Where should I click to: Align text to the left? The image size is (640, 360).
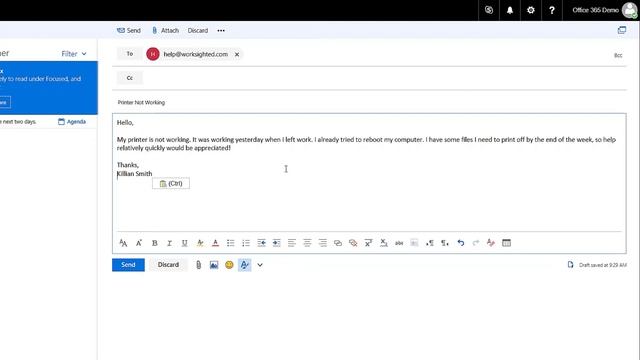[292, 243]
